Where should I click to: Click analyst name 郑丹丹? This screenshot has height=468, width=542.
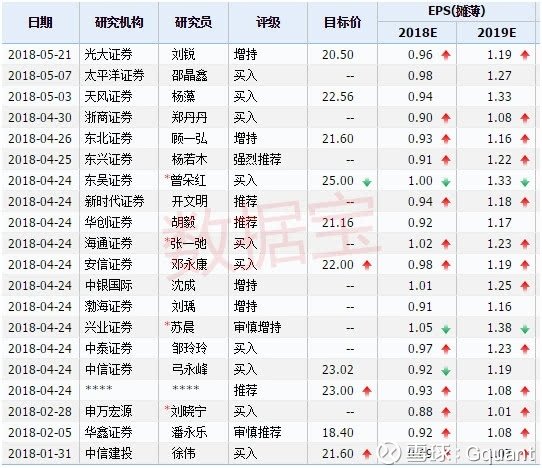189,118
